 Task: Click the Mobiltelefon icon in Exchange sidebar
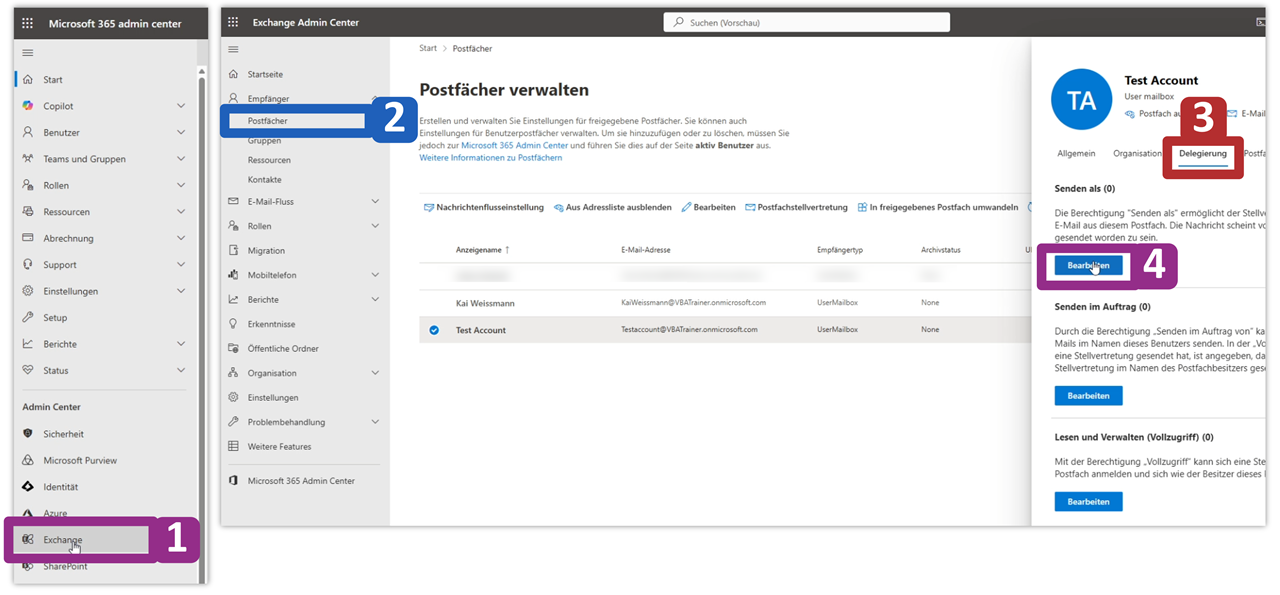point(233,275)
